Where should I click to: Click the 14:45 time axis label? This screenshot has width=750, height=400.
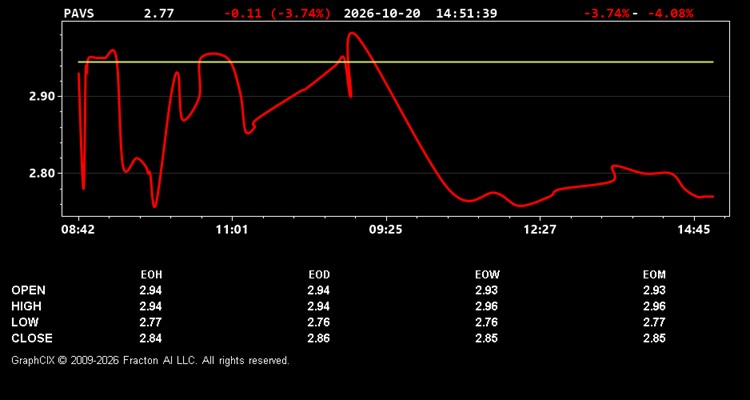click(x=694, y=230)
